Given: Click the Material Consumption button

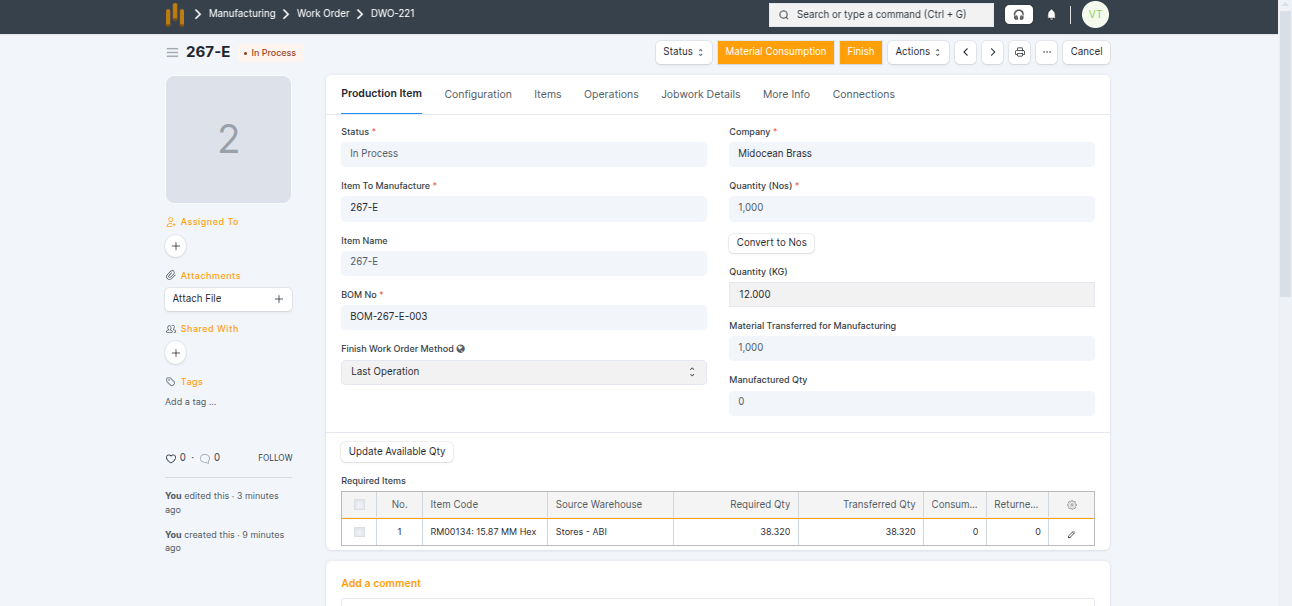Looking at the screenshot, I should click(x=775, y=52).
